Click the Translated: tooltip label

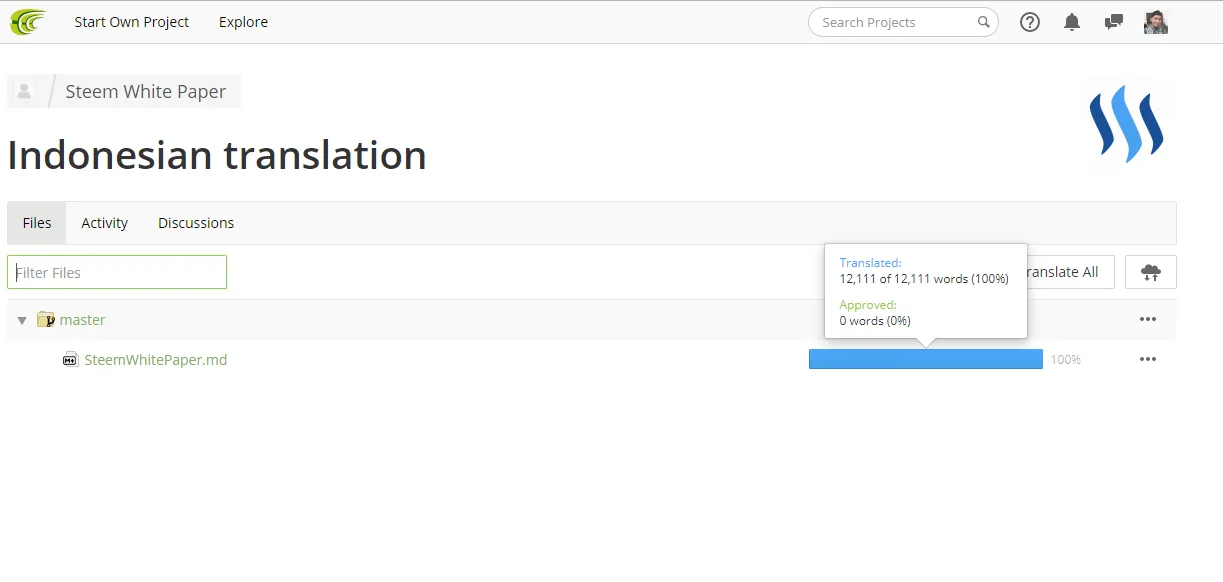coord(870,263)
